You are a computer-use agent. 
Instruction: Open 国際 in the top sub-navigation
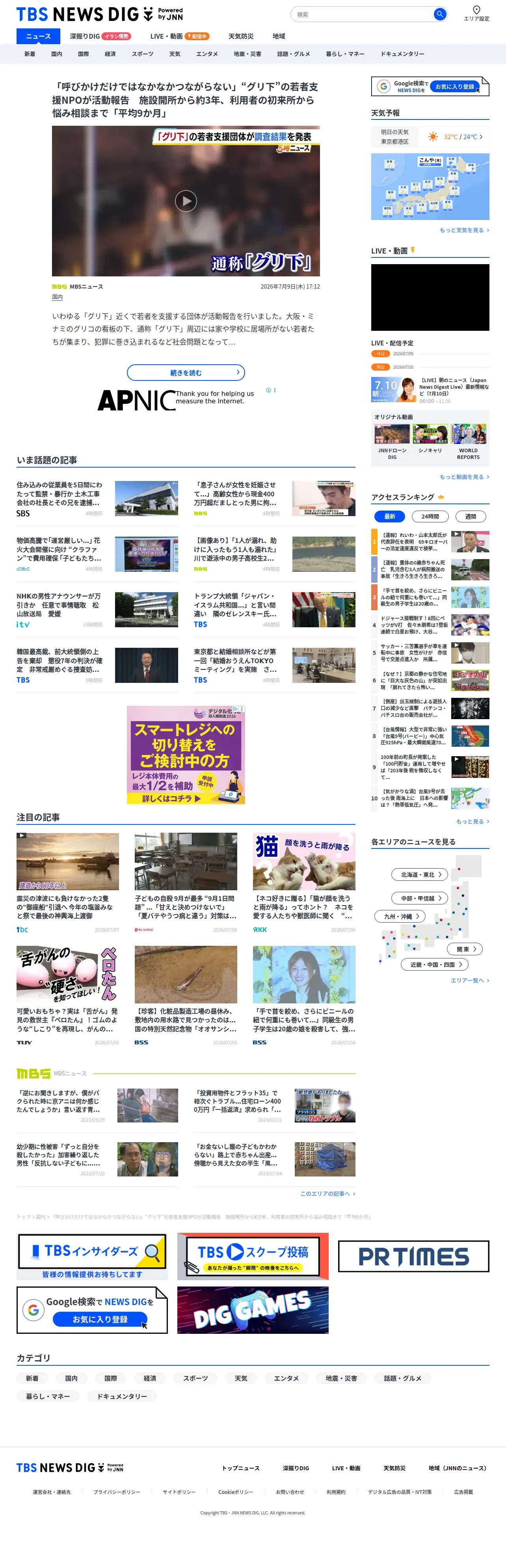tap(83, 54)
